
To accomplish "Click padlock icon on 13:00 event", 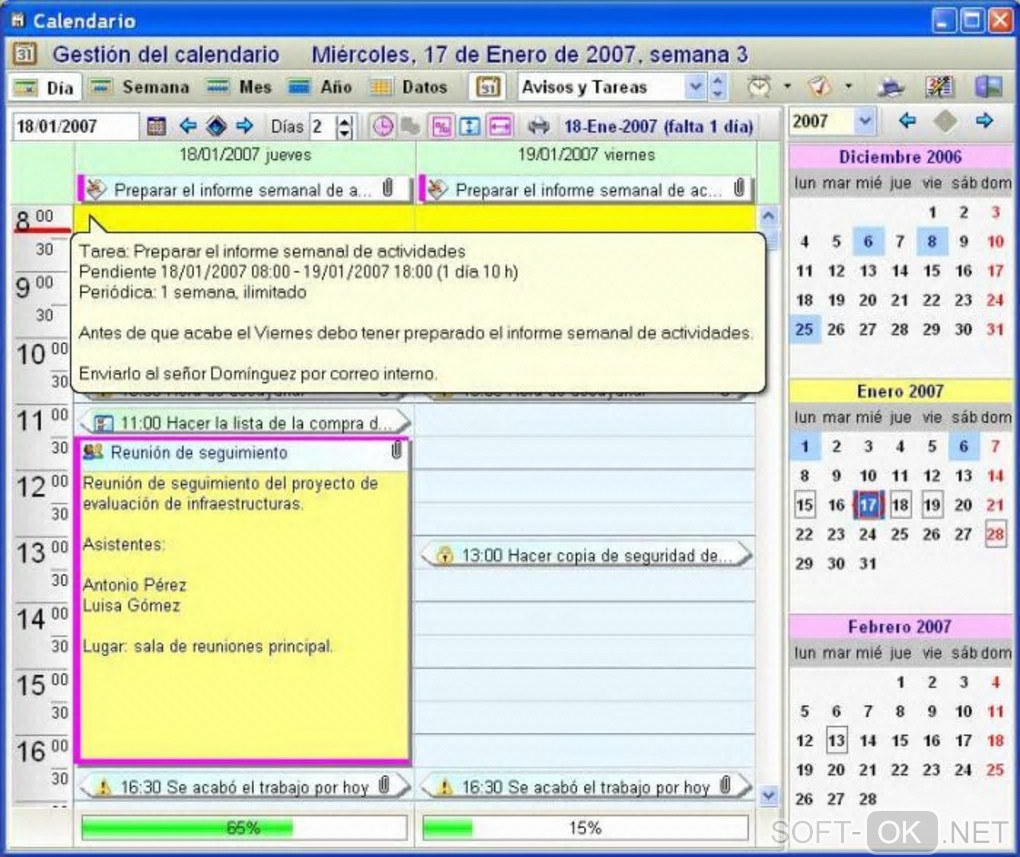I will 445,555.
